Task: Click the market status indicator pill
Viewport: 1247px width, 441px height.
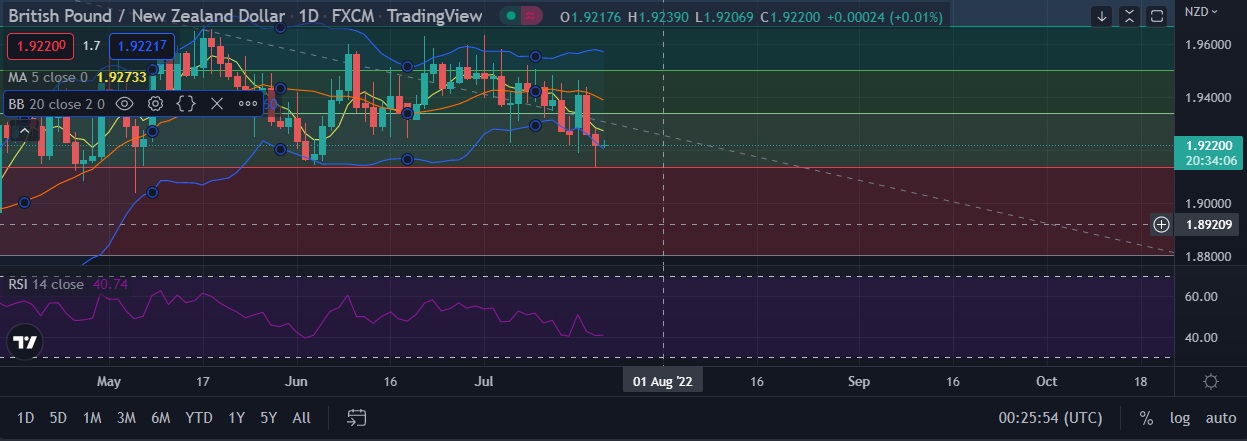Action: 522,16
